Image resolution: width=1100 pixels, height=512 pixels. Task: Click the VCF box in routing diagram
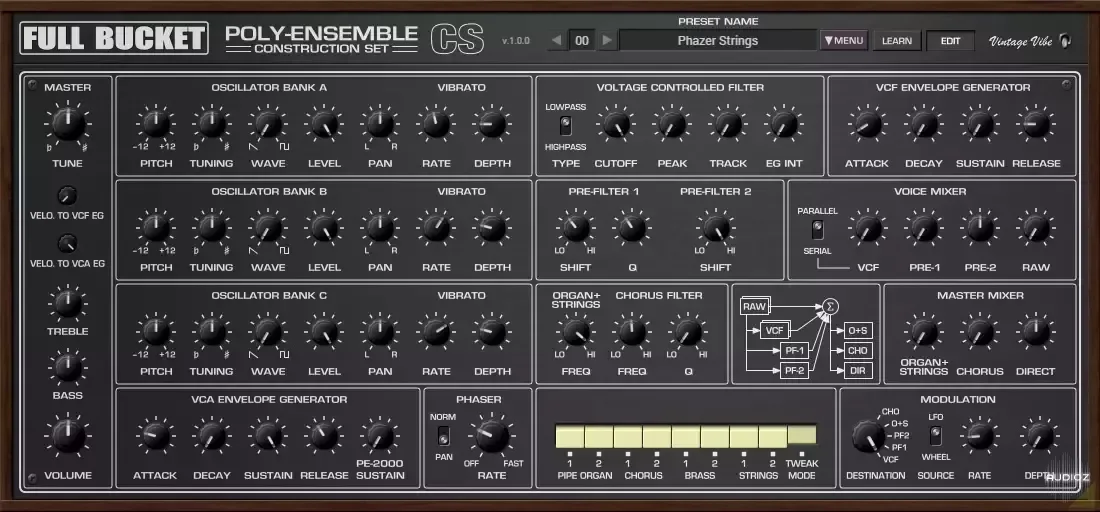[774, 330]
